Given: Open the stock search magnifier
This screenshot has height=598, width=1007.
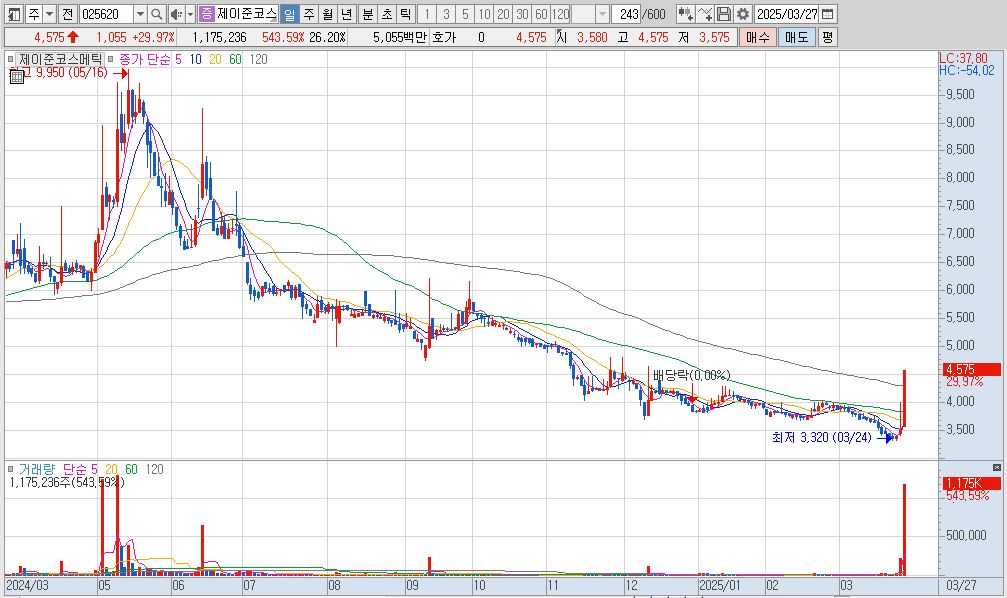Looking at the screenshot, I should pos(157,13).
